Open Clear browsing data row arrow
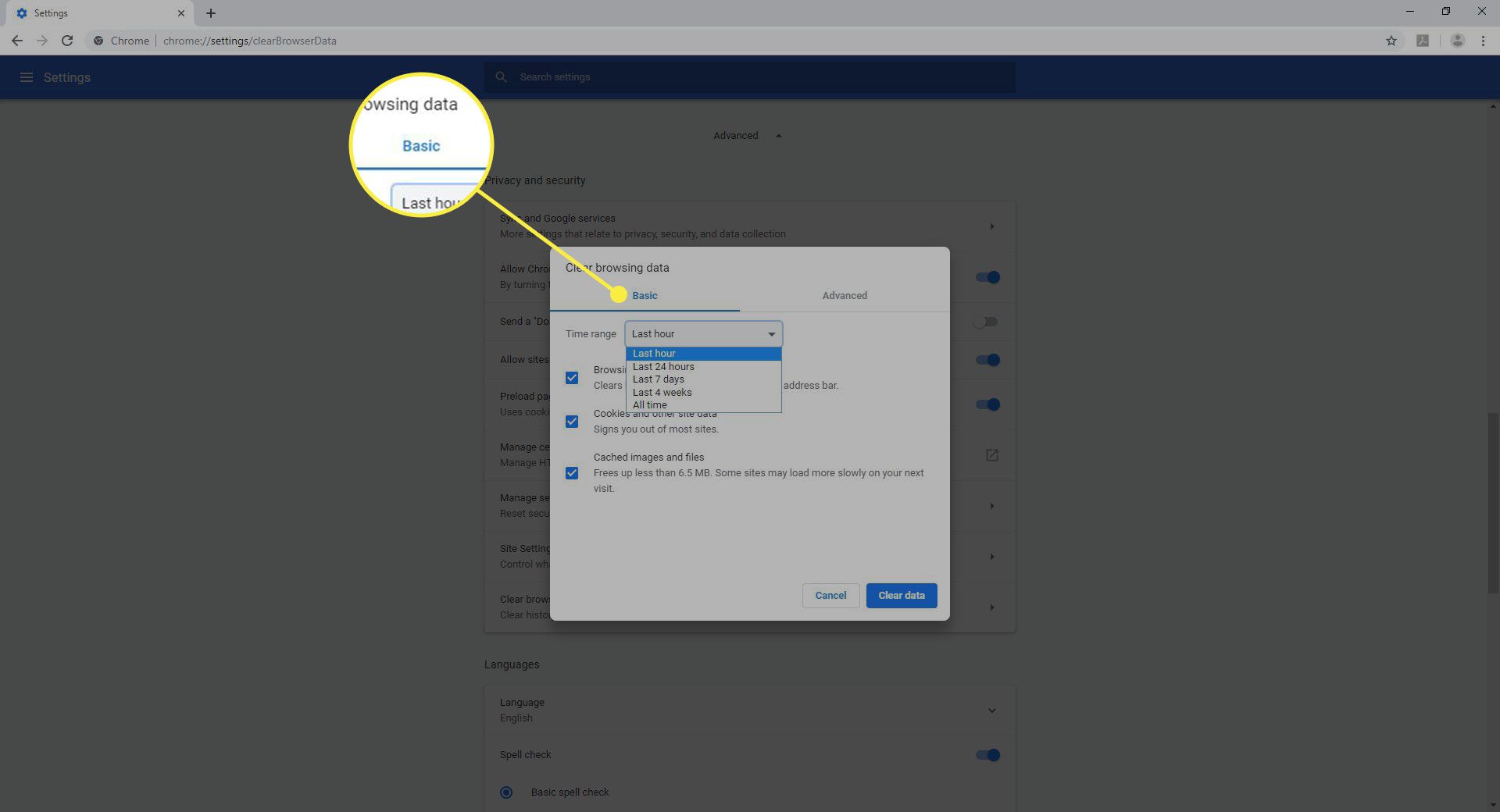The width and height of the screenshot is (1500, 812). (x=992, y=607)
